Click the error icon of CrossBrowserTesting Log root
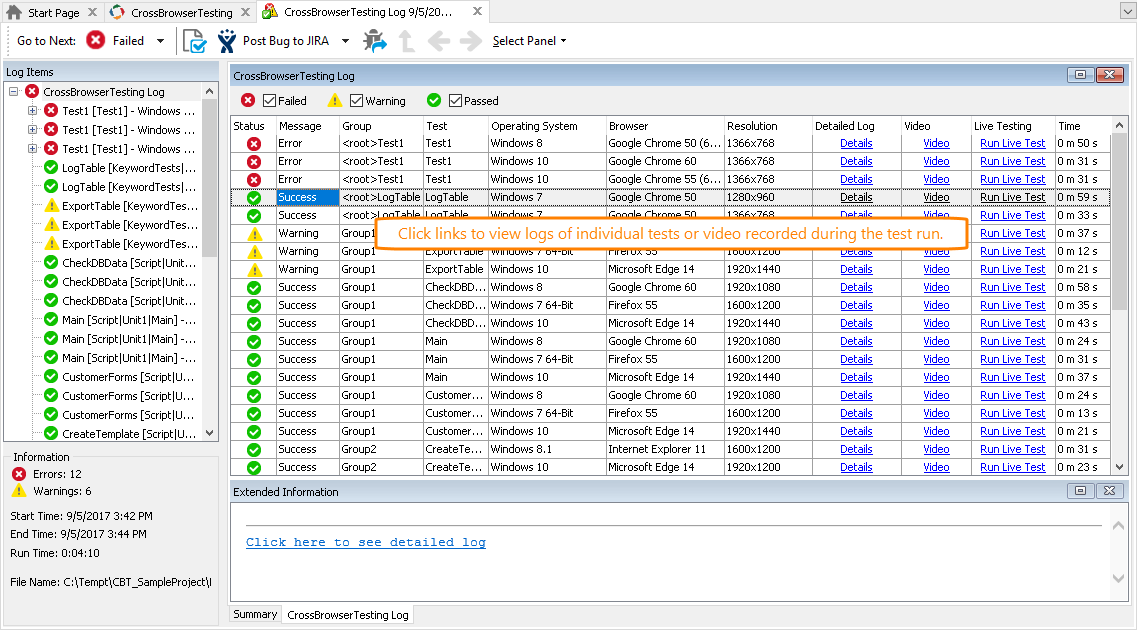The width and height of the screenshot is (1138, 630). click(32, 91)
